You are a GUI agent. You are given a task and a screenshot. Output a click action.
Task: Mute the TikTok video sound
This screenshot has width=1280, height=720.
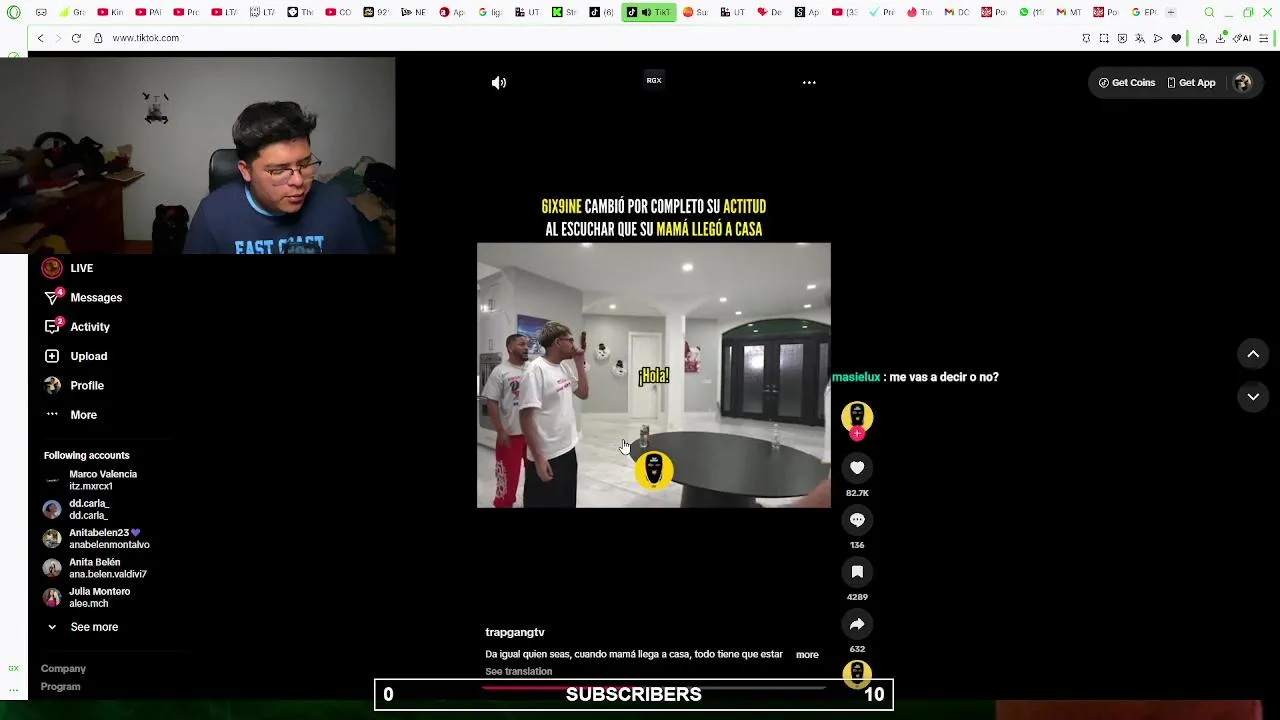click(499, 83)
